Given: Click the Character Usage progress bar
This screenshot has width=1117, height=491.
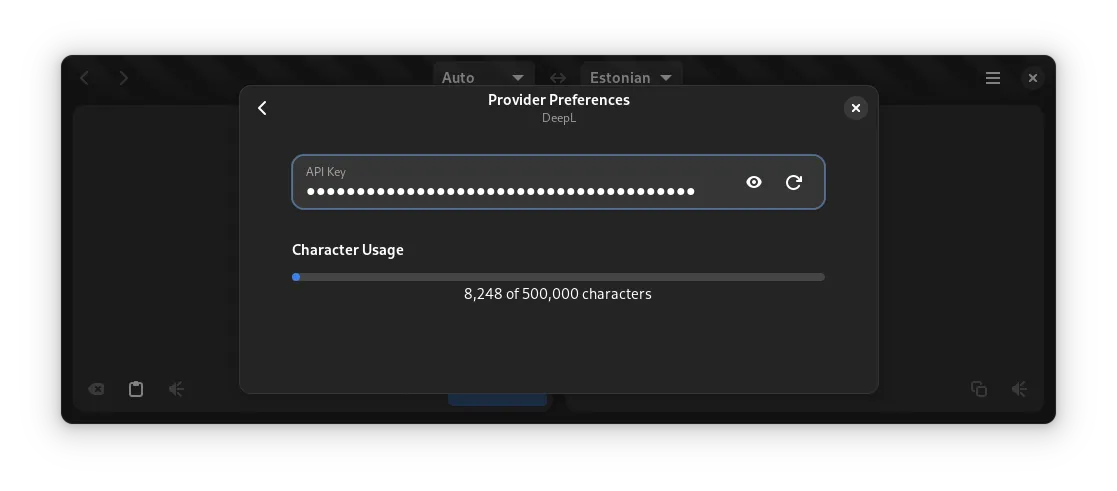Looking at the screenshot, I should (558, 277).
